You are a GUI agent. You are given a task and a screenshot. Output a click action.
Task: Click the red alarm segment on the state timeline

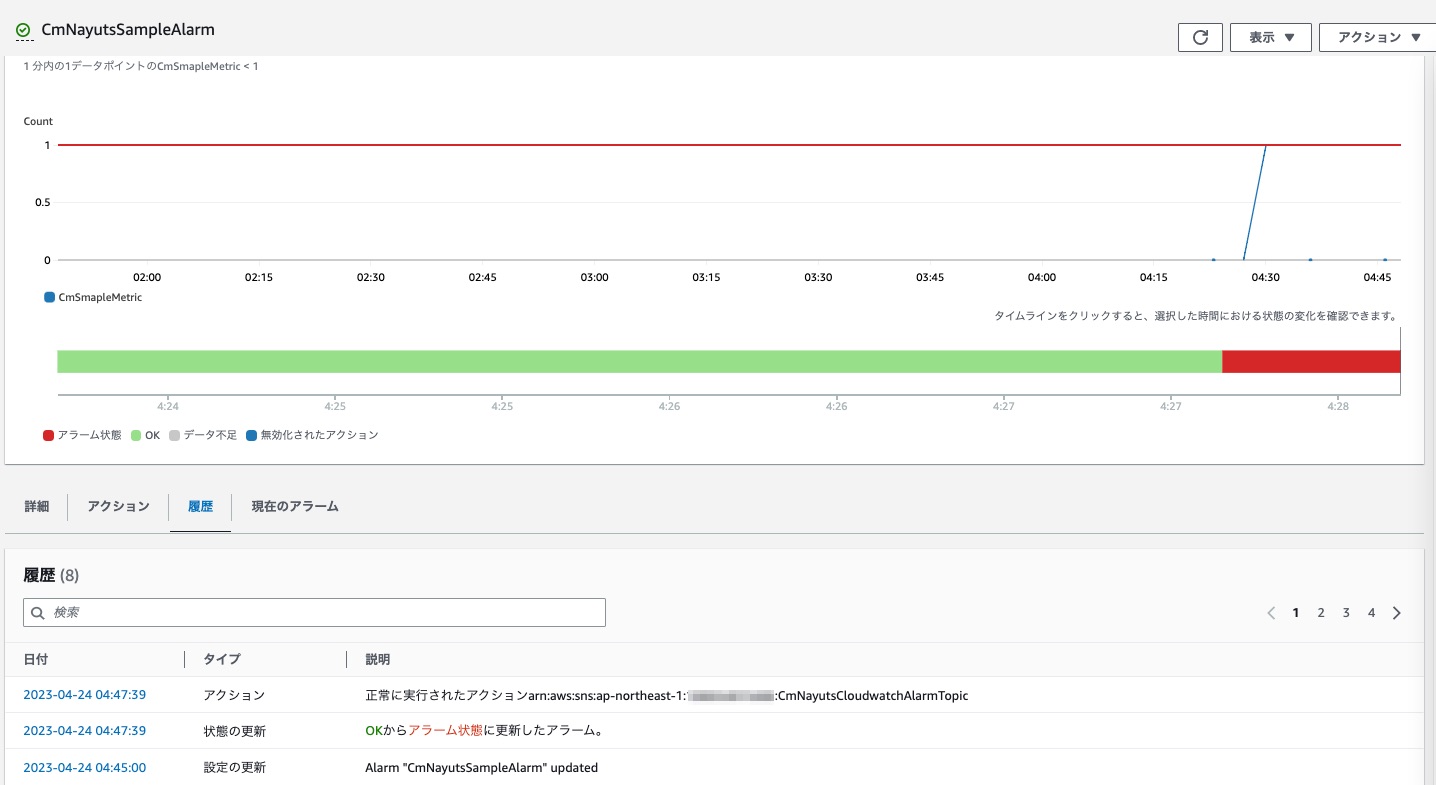tap(1310, 361)
